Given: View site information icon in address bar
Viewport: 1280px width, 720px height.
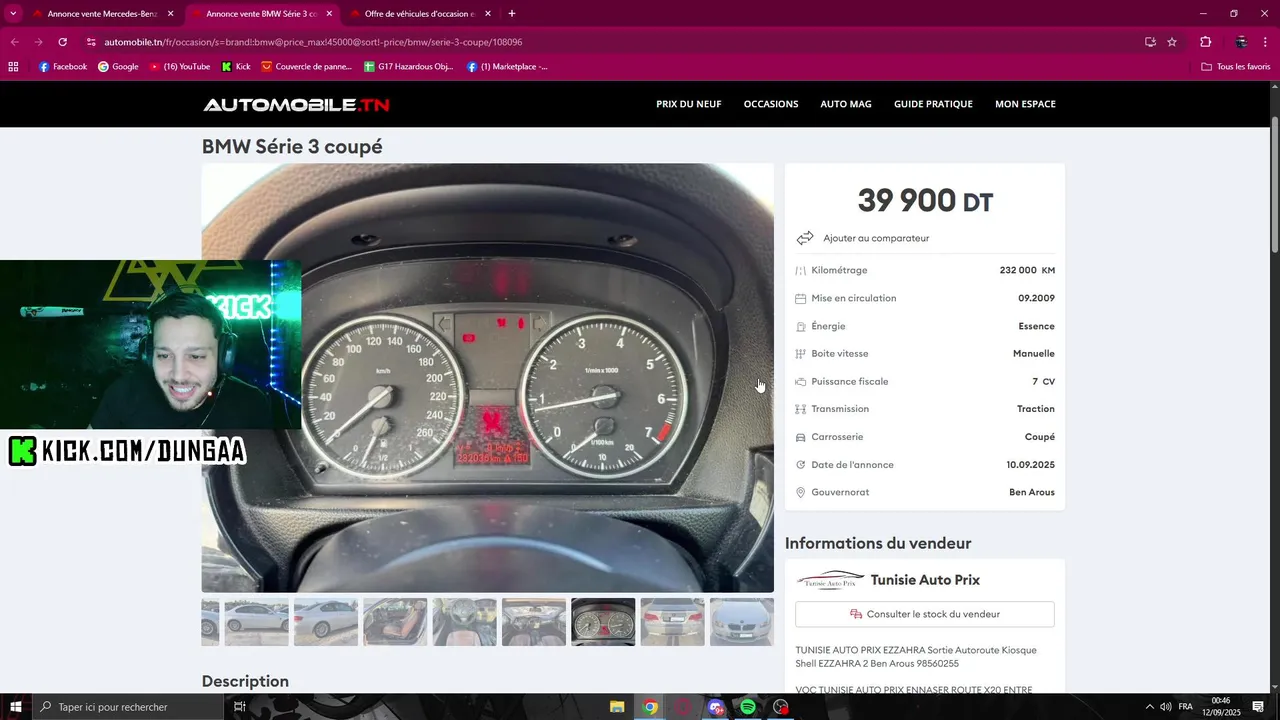Looking at the screenshot, I should tap(91, 42).
